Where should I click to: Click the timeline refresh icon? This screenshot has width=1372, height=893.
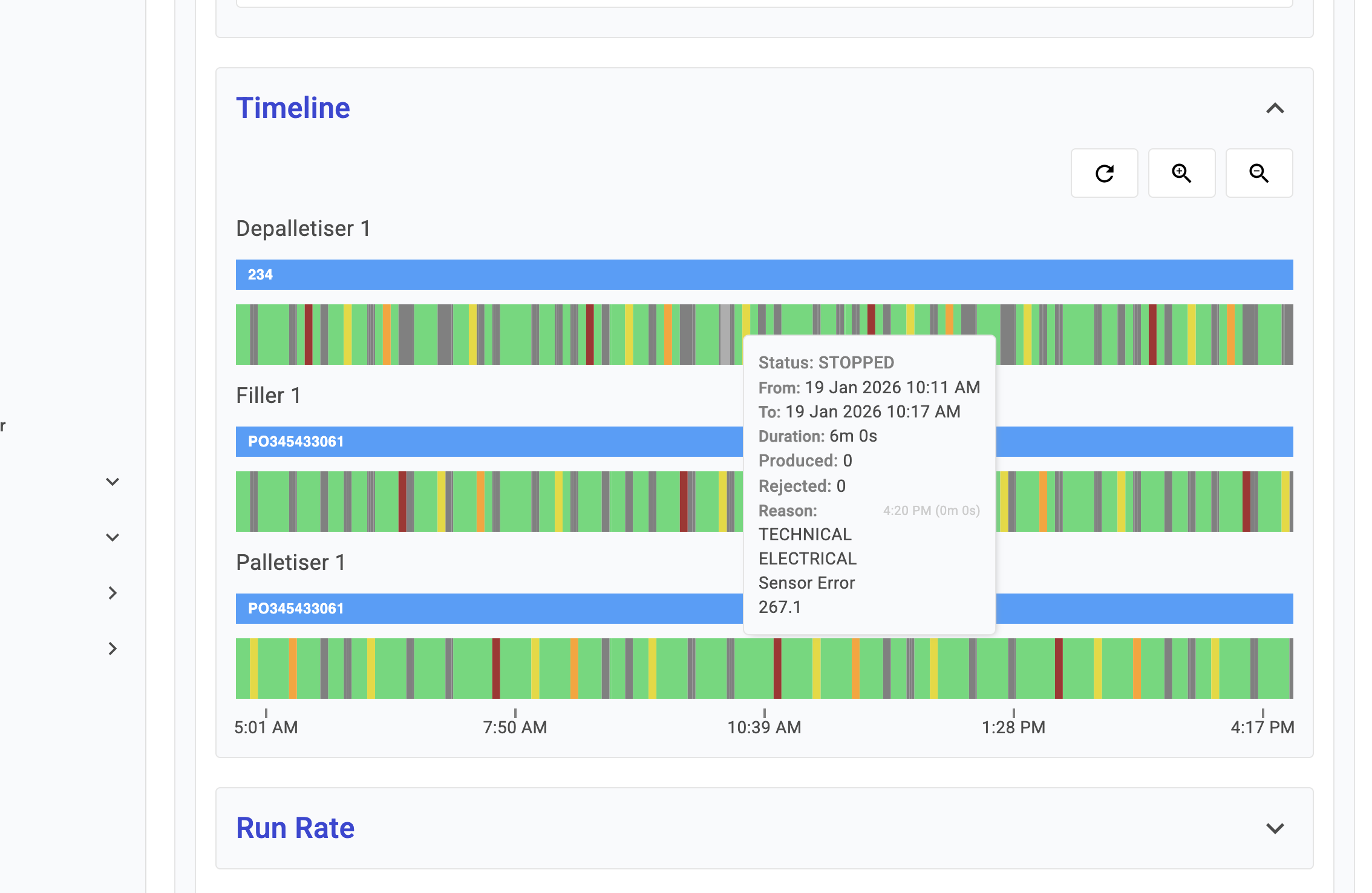[x=1104, y=174]
